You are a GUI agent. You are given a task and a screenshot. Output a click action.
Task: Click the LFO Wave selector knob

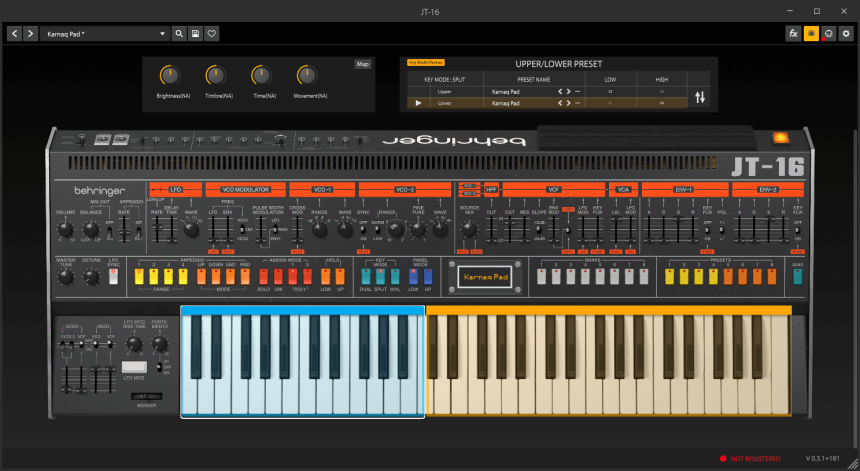click(191, 229)
